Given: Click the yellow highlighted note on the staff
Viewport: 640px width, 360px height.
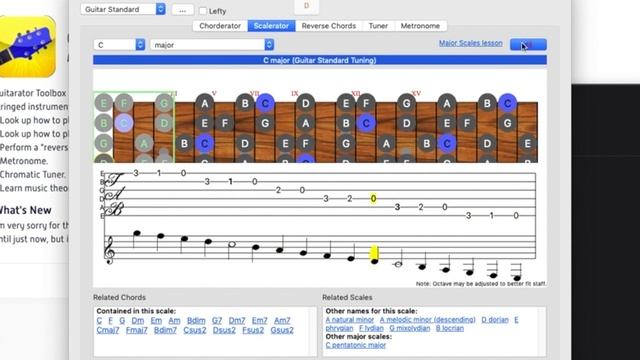Looking at the screenshot, I should [374, 254].
